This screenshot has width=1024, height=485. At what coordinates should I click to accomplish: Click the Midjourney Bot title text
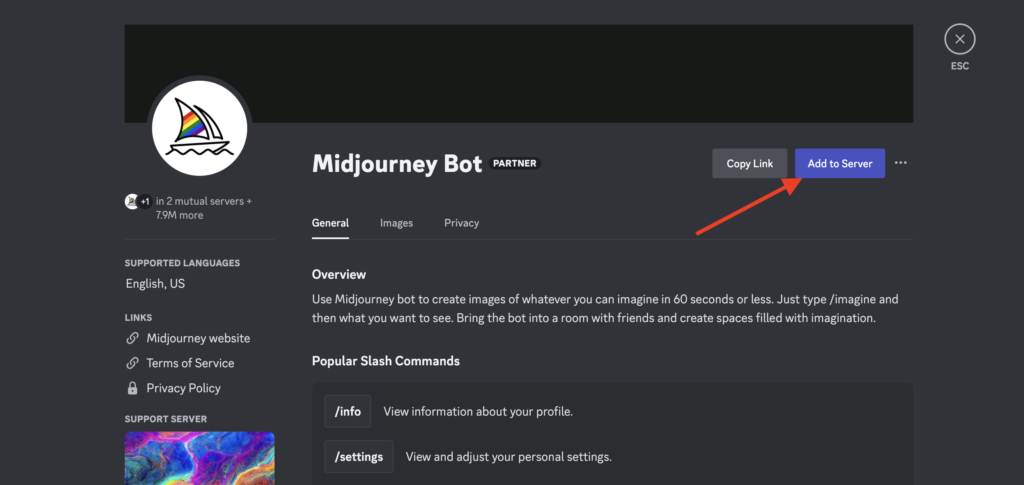click(397, 163)
